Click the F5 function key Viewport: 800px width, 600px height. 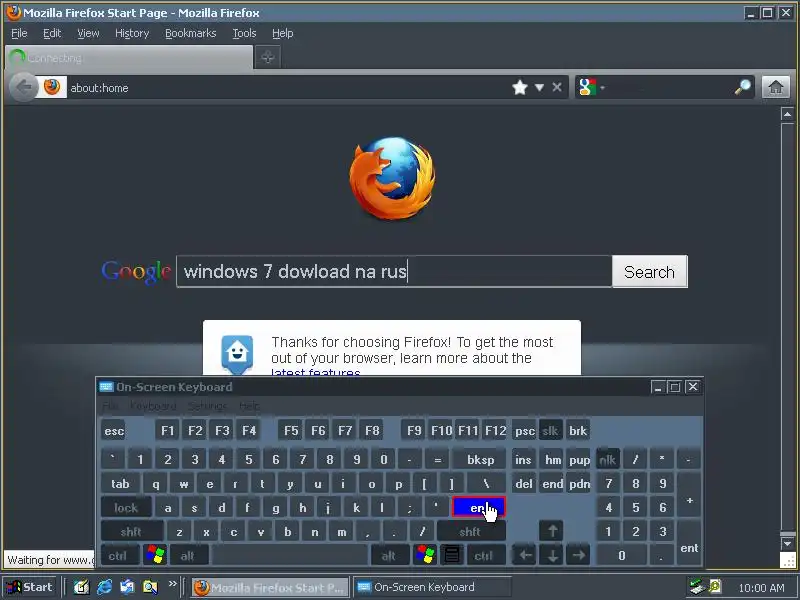[291, 431]
